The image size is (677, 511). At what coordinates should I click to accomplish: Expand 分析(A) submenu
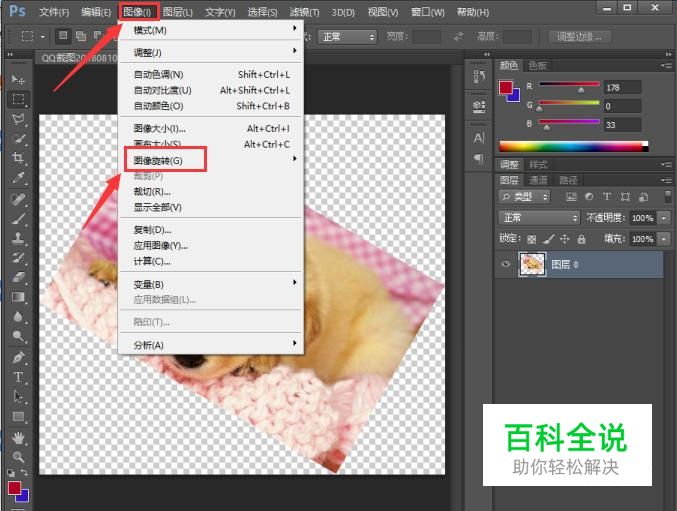[211, 344]
